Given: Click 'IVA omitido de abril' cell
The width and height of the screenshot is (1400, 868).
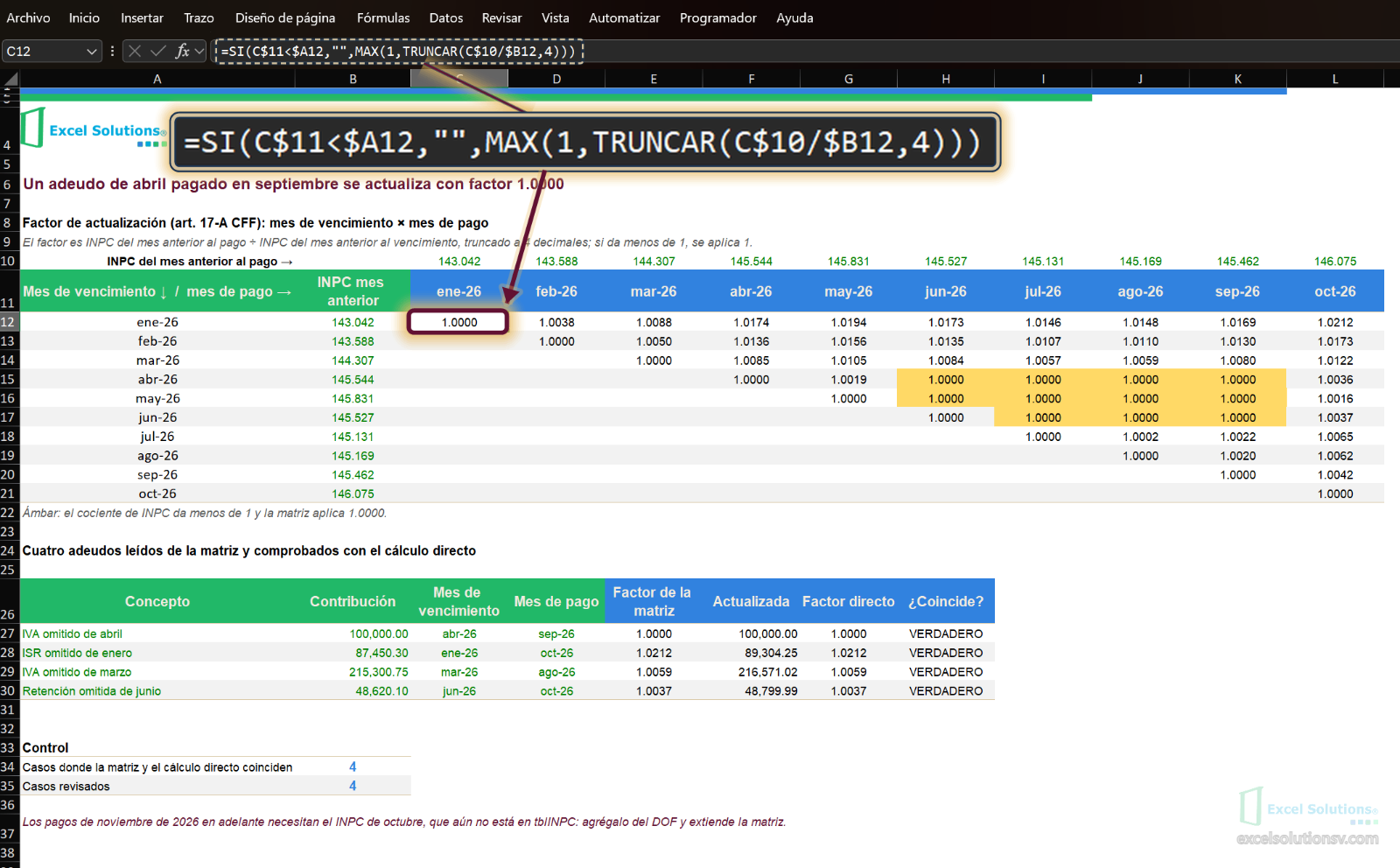Looking at the screenshot, I should tap(157, 633).
